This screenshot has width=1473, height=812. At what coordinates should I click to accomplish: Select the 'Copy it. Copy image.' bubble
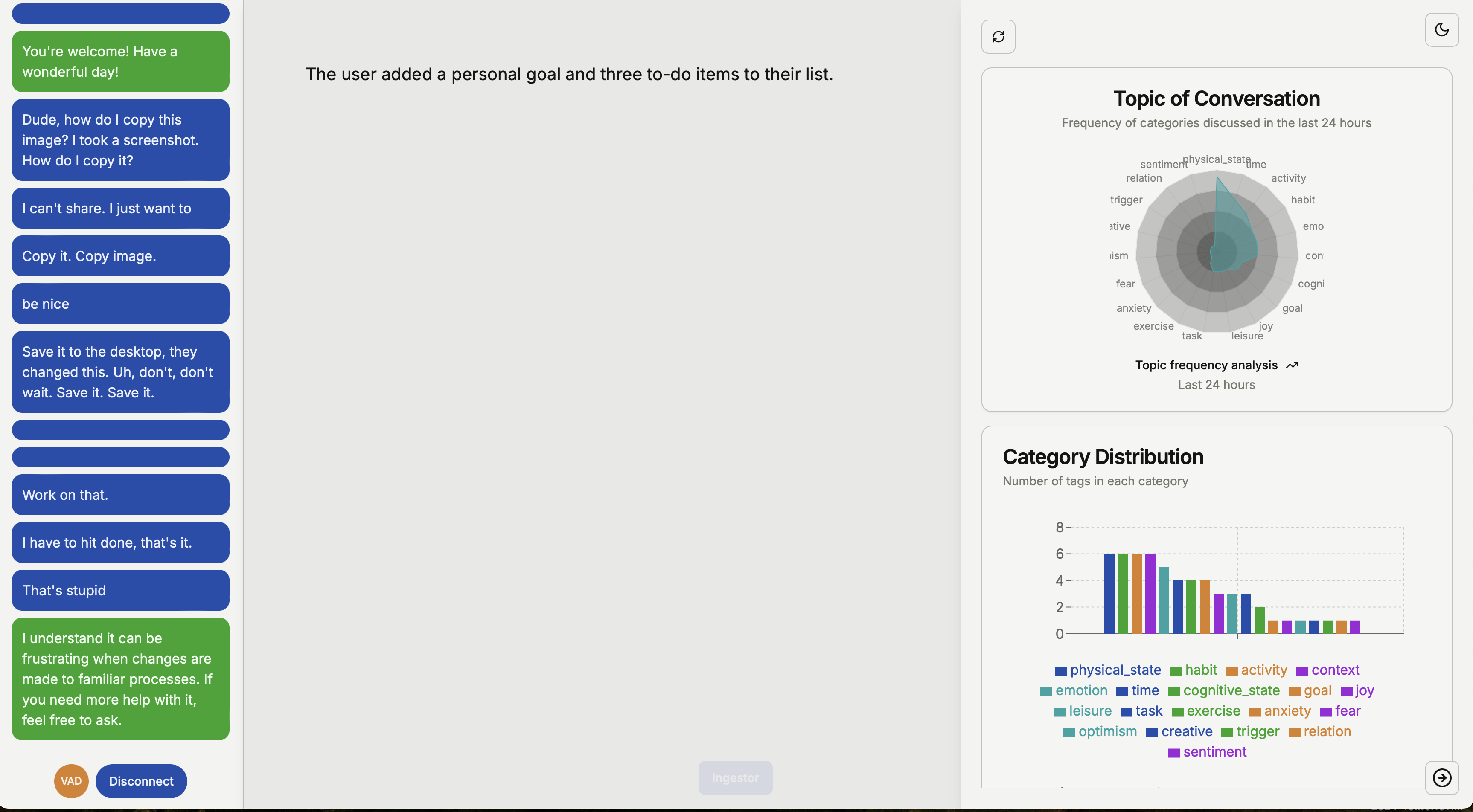coord(120,256)
